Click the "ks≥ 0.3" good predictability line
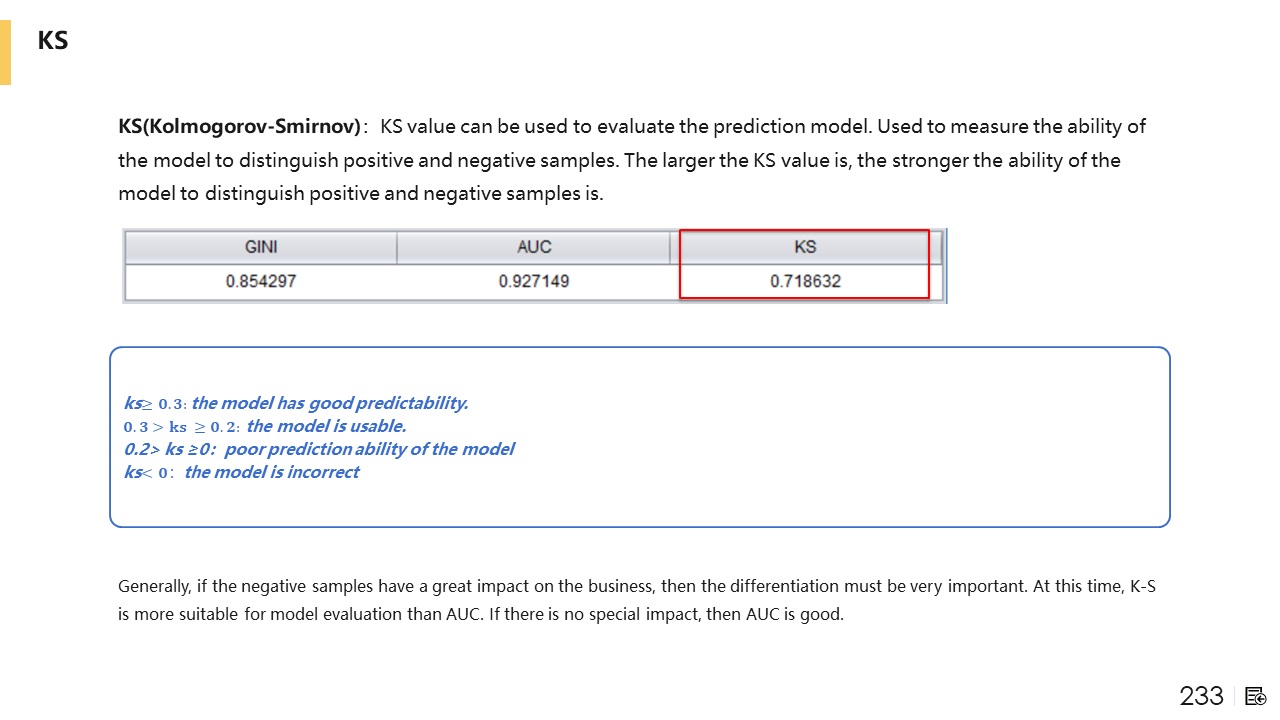The height and width of the screenshot is (720, 1280). click(x=296, y=403)
